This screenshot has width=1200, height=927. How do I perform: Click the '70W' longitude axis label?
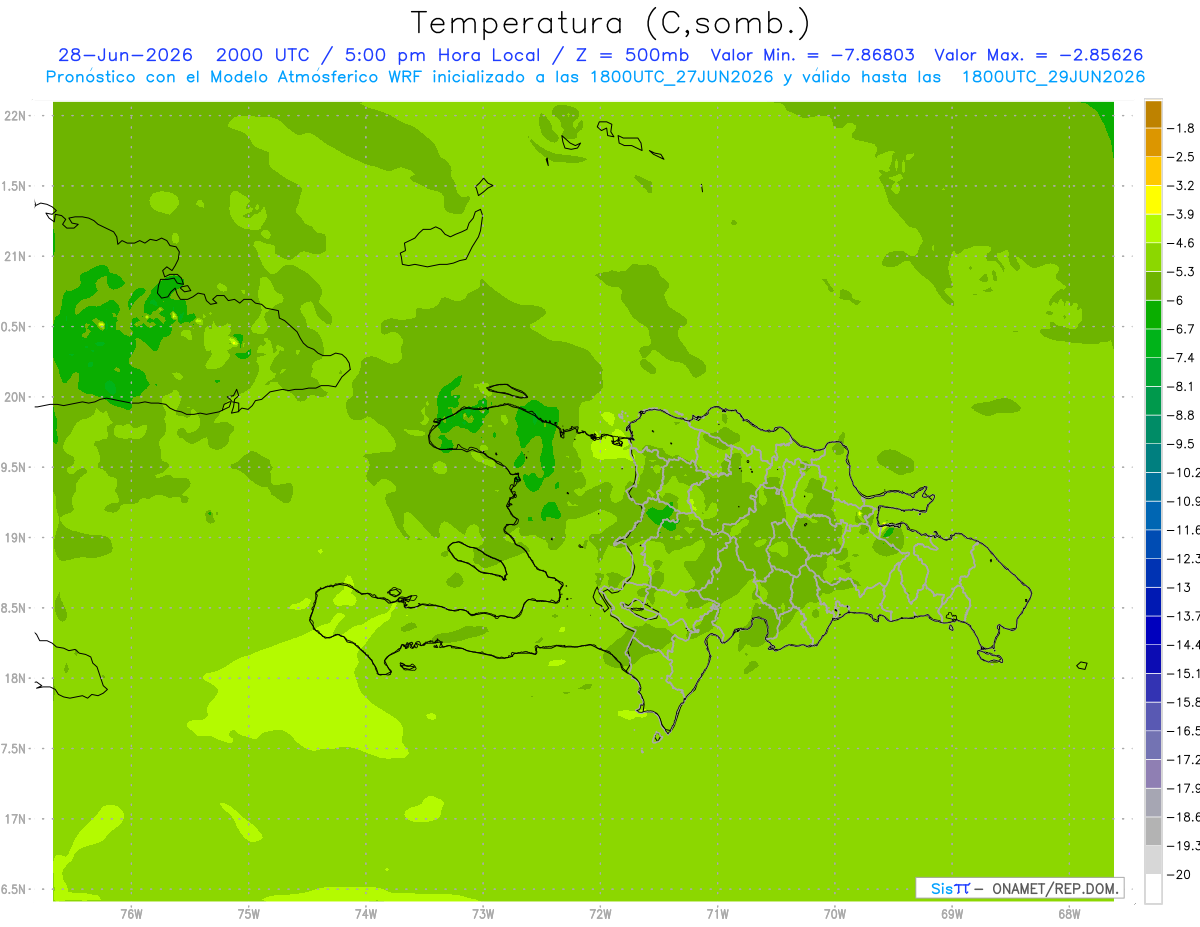(x=835, y=913)
